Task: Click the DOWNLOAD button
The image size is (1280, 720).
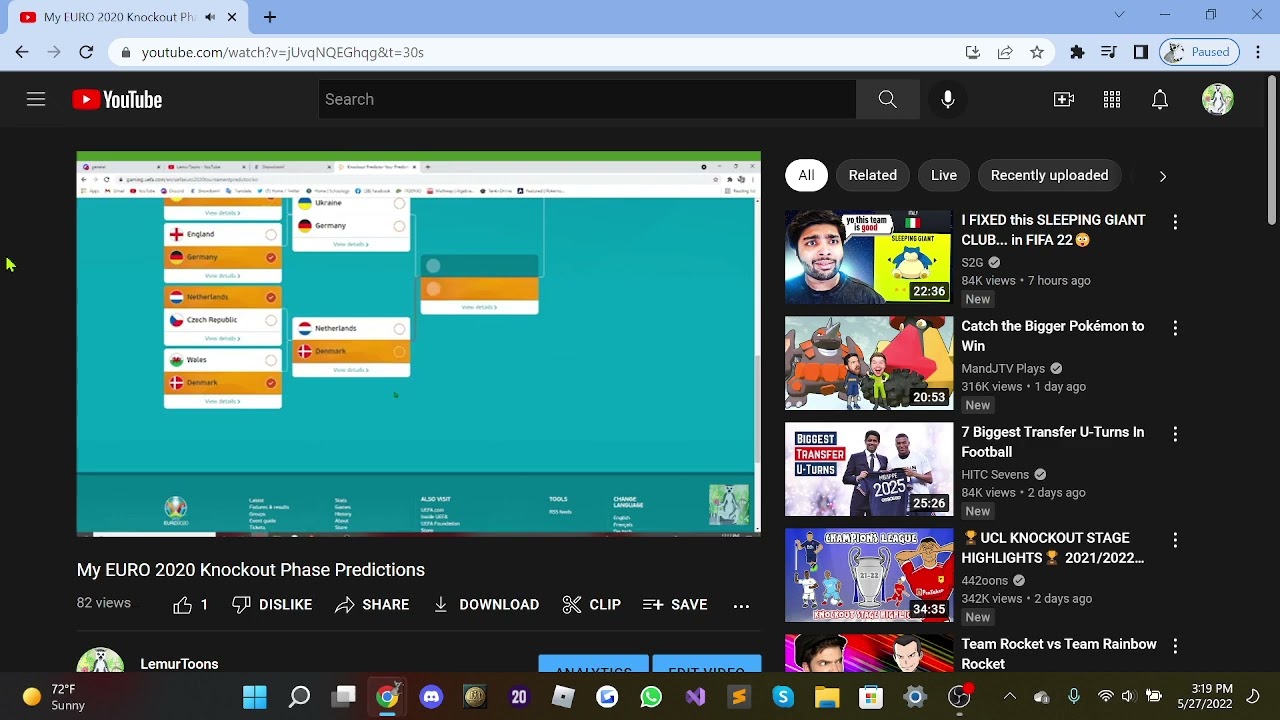Action: click(486, 605)
